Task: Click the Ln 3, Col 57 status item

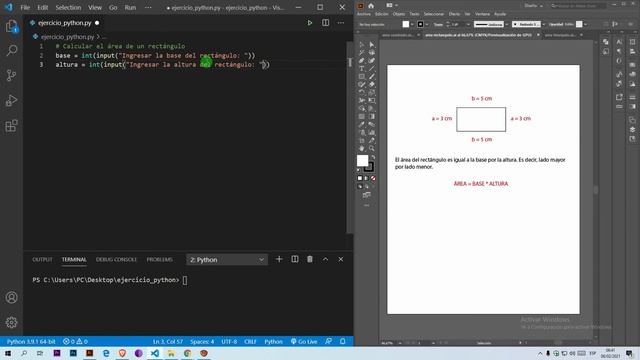Action: [168, 341]
